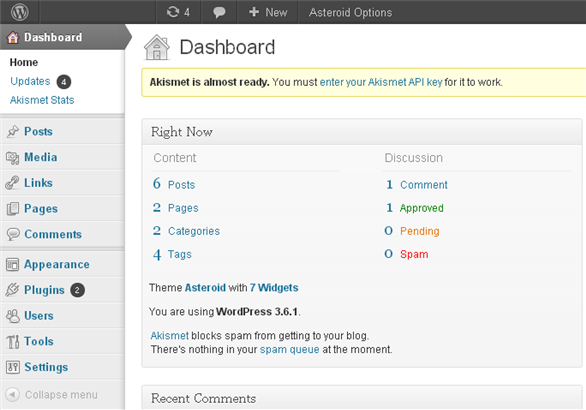Open the 7 Widgets link
This screenshot has width=586, height=410.
[x=274, y=288]
